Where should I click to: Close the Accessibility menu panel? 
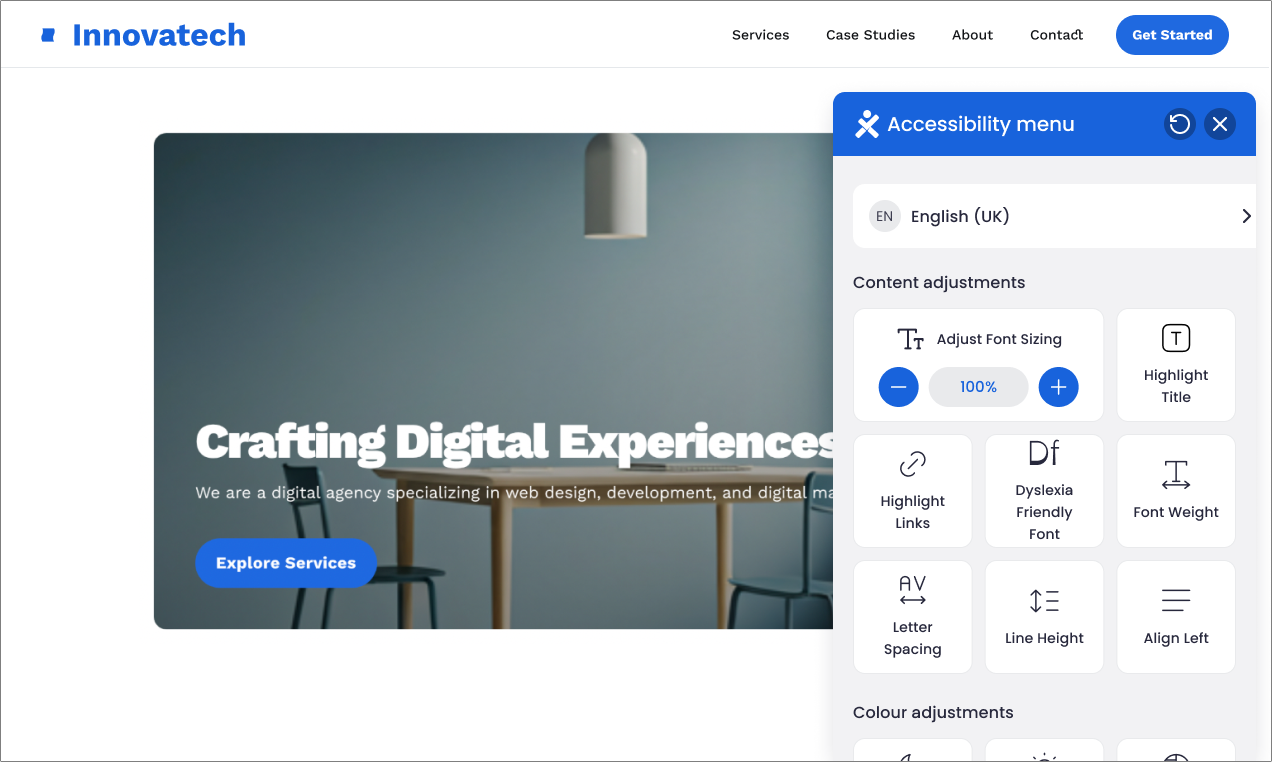1220,124
